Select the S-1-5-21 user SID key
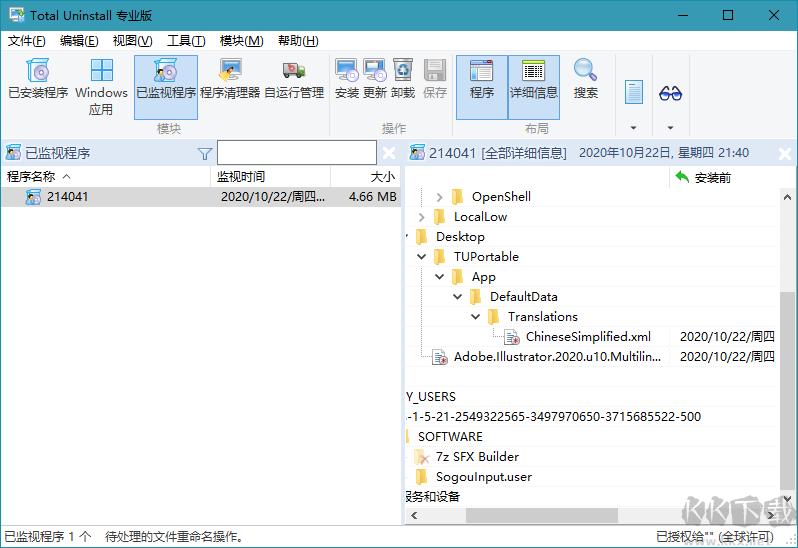The image size is (798, 548). (x=554, y=417)
